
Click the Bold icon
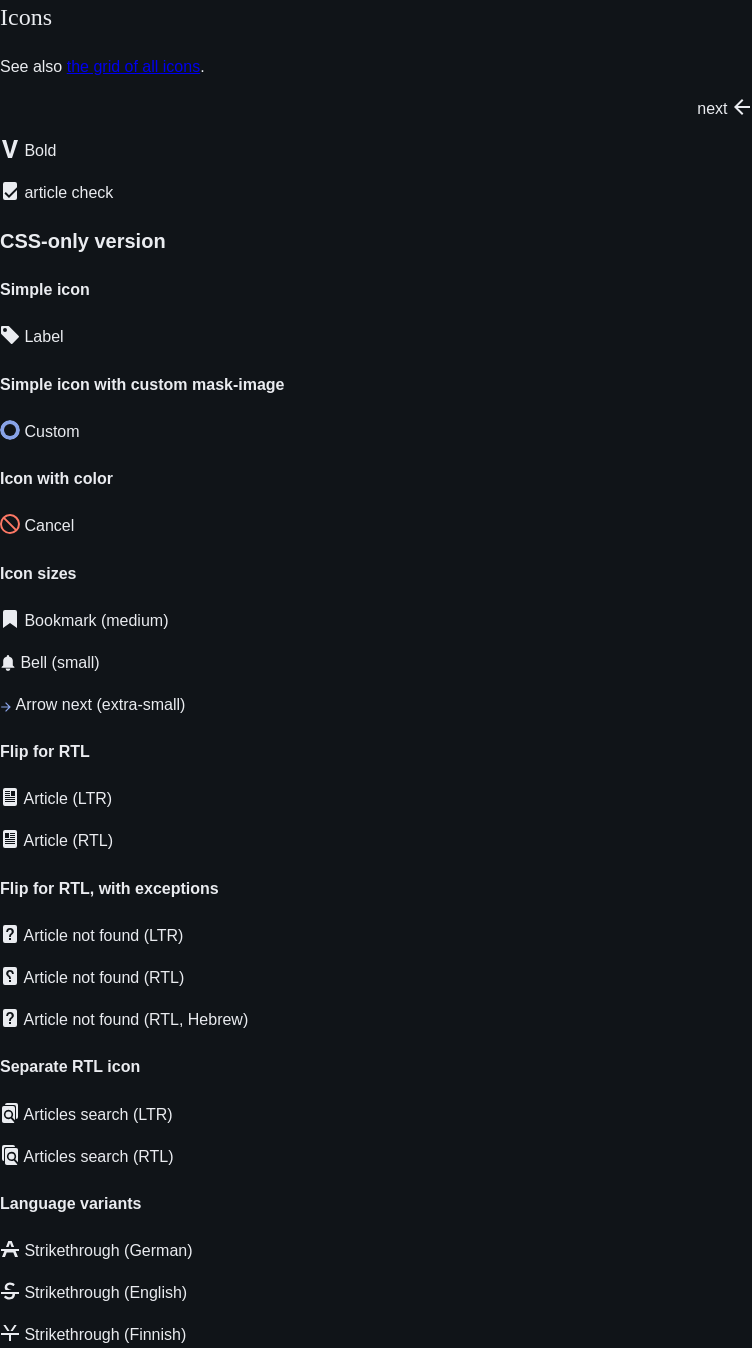click(x=10, y=149)
